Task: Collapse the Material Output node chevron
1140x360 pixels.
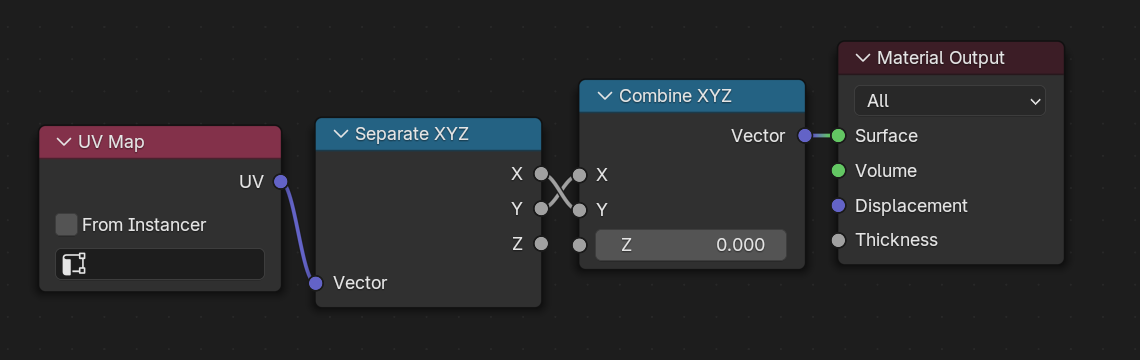Action: click(x=863, y=58)
